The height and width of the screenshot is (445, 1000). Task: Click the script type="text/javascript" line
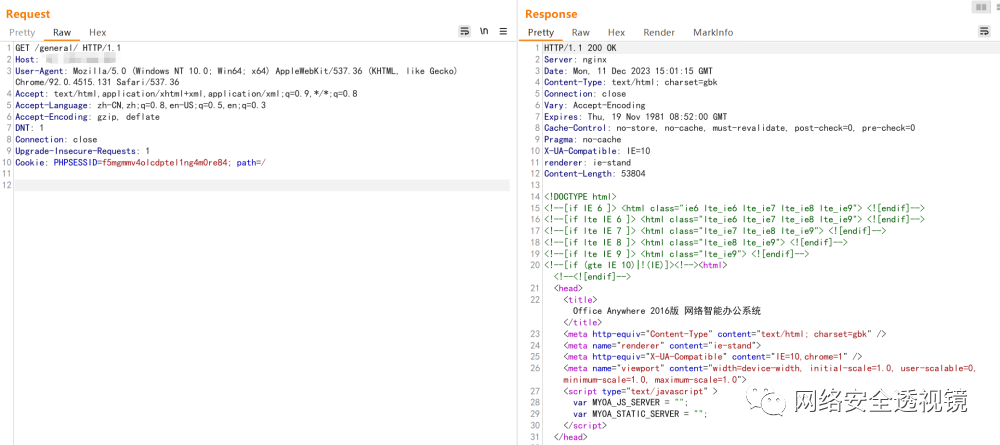640,391
